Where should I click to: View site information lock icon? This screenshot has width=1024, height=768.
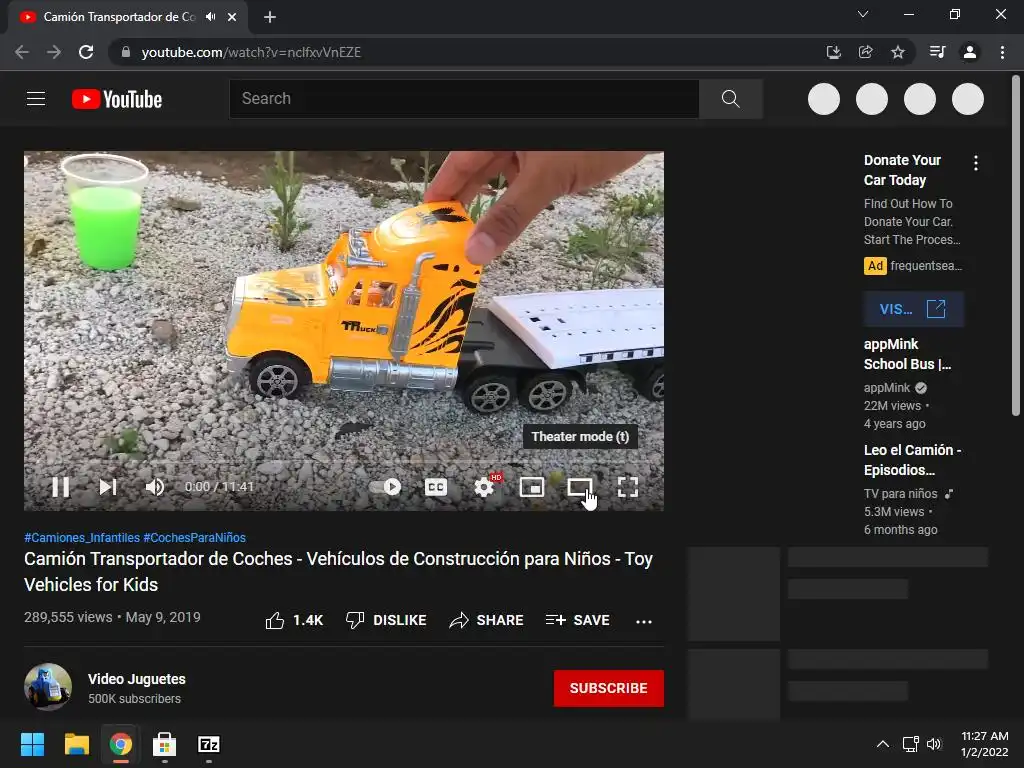[x=126, y=52]
